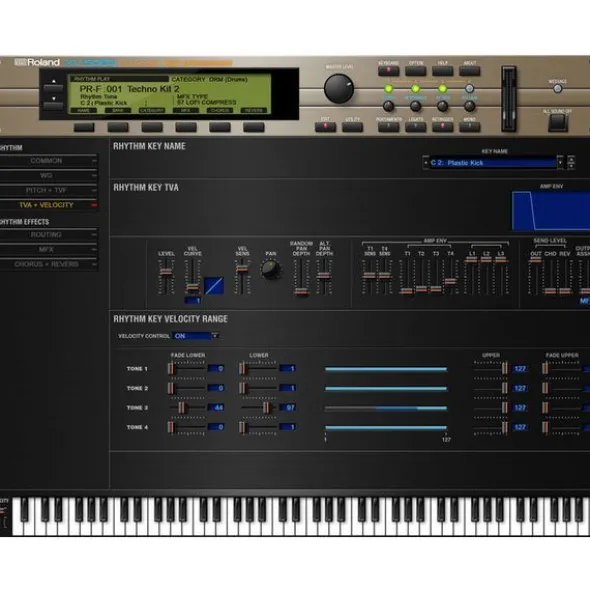Click soft button under NAME on LCD
Viewport: 590px width, 591px height.
point(84,127)
